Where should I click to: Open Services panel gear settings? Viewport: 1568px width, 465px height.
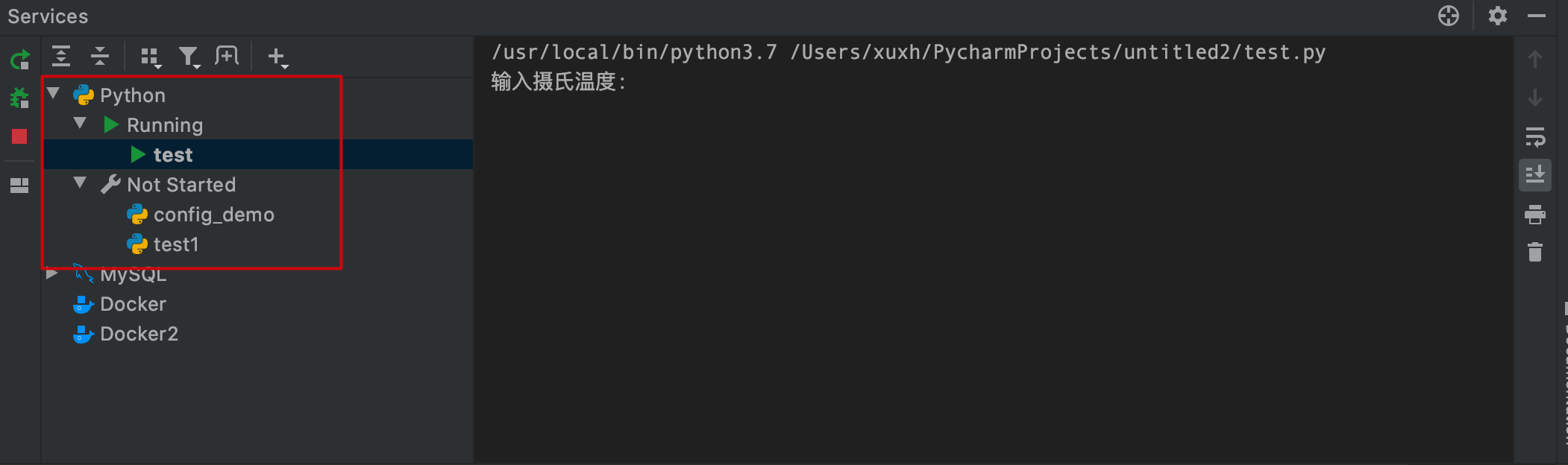pos(1498,16)
